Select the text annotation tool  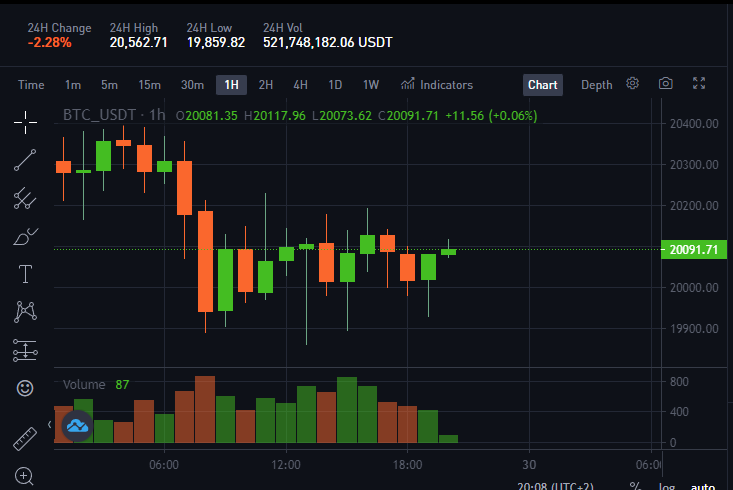pyautogui.click(x=25, y=274)
